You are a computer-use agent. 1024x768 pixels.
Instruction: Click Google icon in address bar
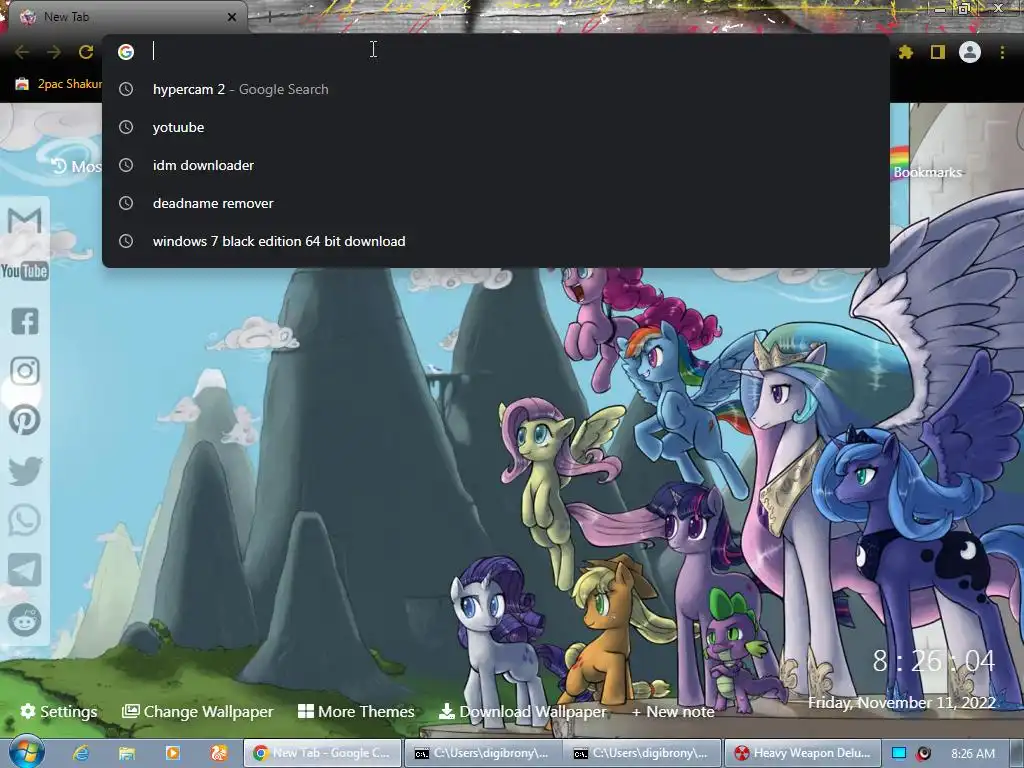(x=126, y=52)
